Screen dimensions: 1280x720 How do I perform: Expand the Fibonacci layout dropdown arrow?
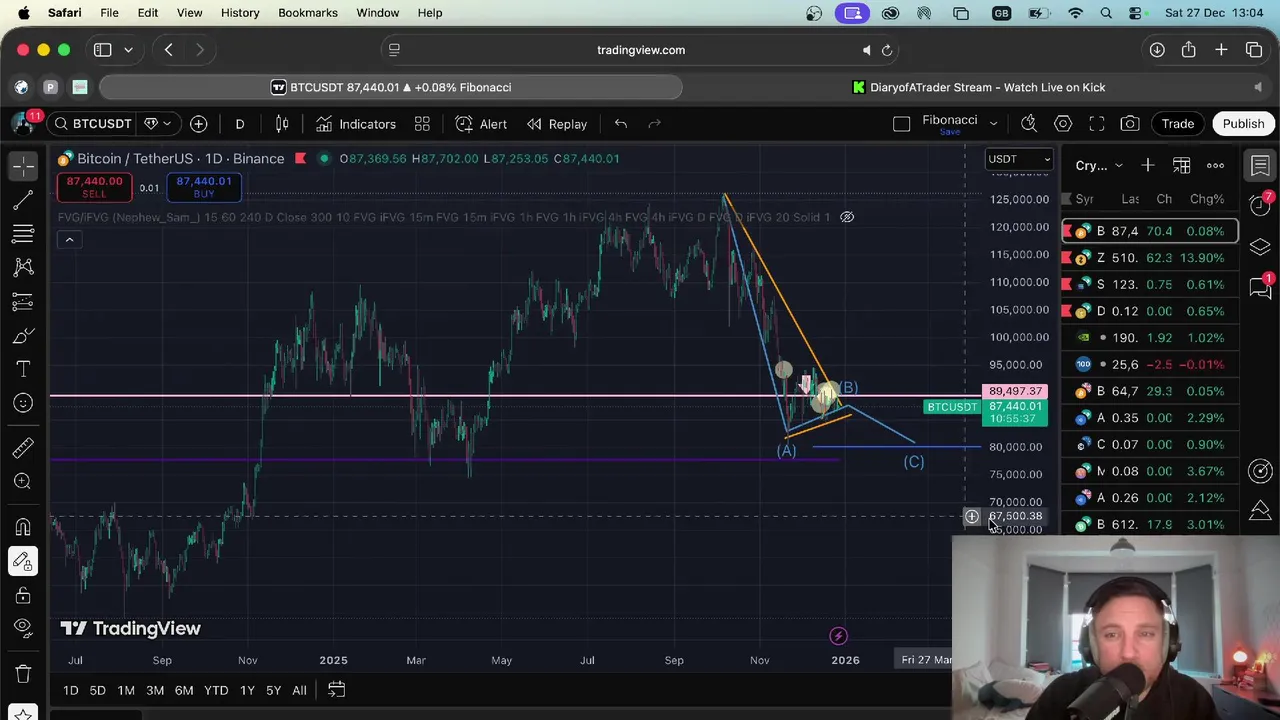coord(993,124)
